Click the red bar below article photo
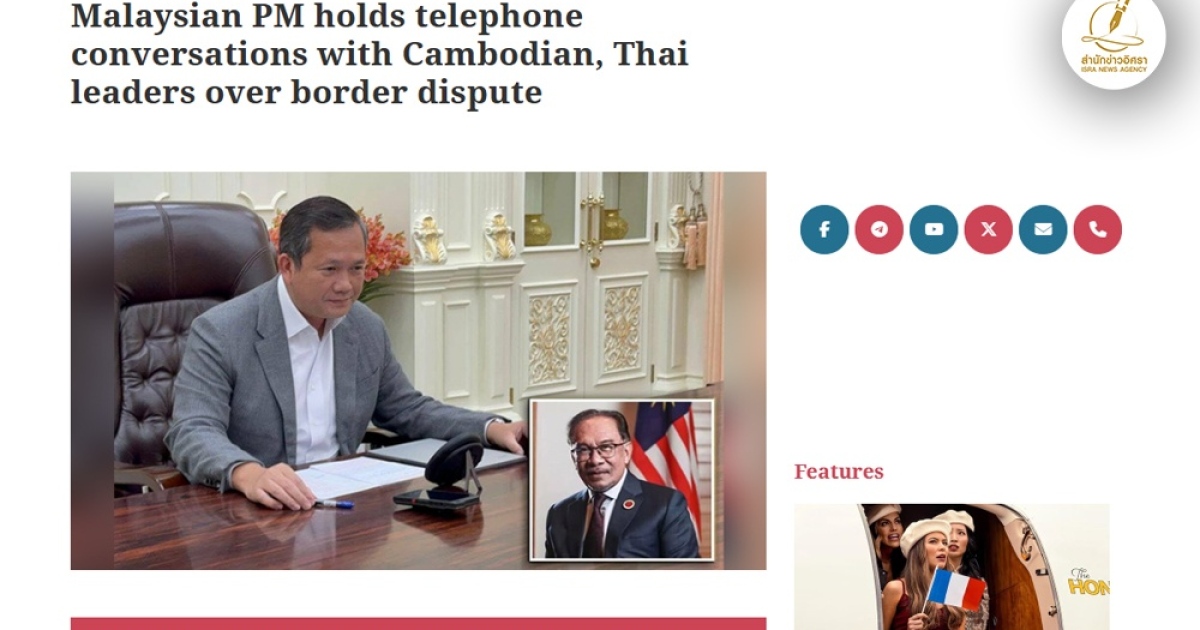This screenshot has height=630, width=1200. (x=418, y=623)
